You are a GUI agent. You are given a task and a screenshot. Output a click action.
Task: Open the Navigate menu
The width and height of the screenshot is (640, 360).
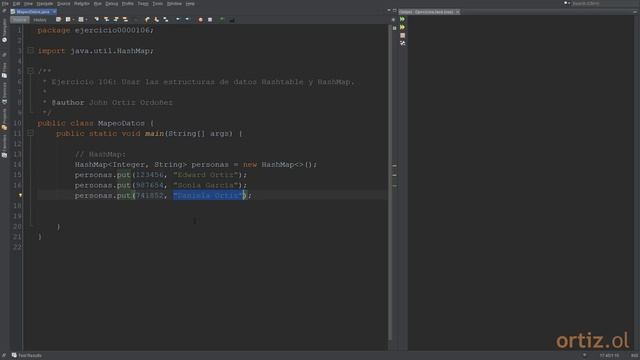click(x=45, y=3)
